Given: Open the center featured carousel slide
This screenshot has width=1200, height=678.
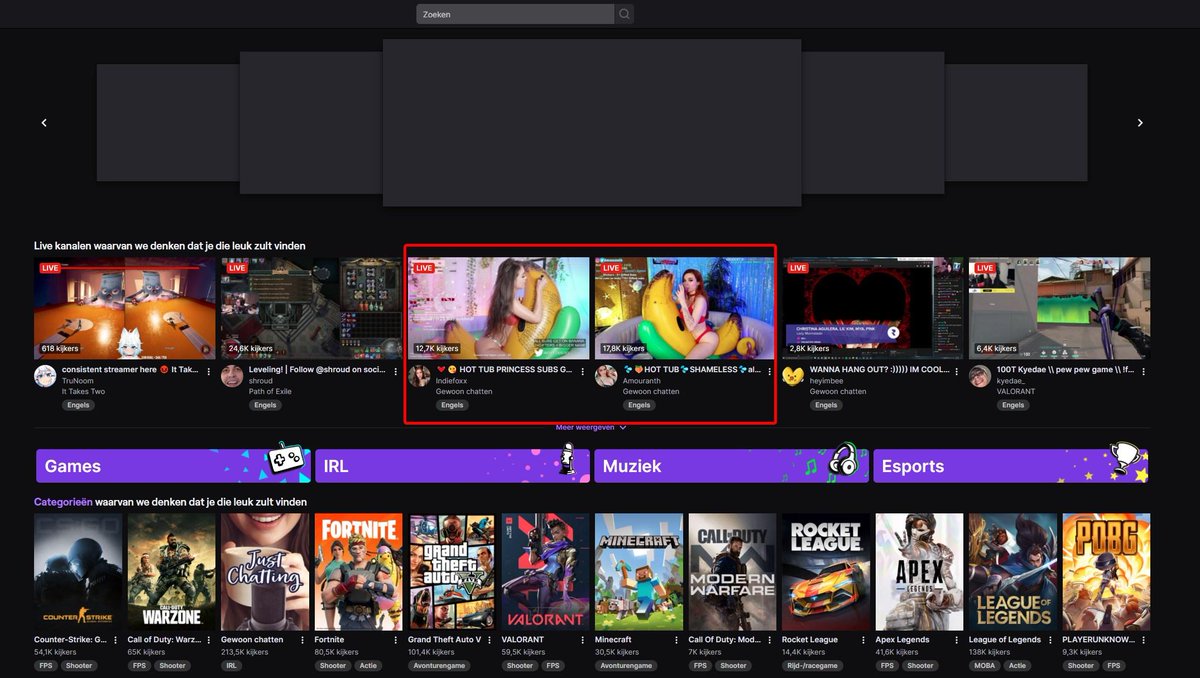Looking at the screenshot, I should tap(592, 123).
